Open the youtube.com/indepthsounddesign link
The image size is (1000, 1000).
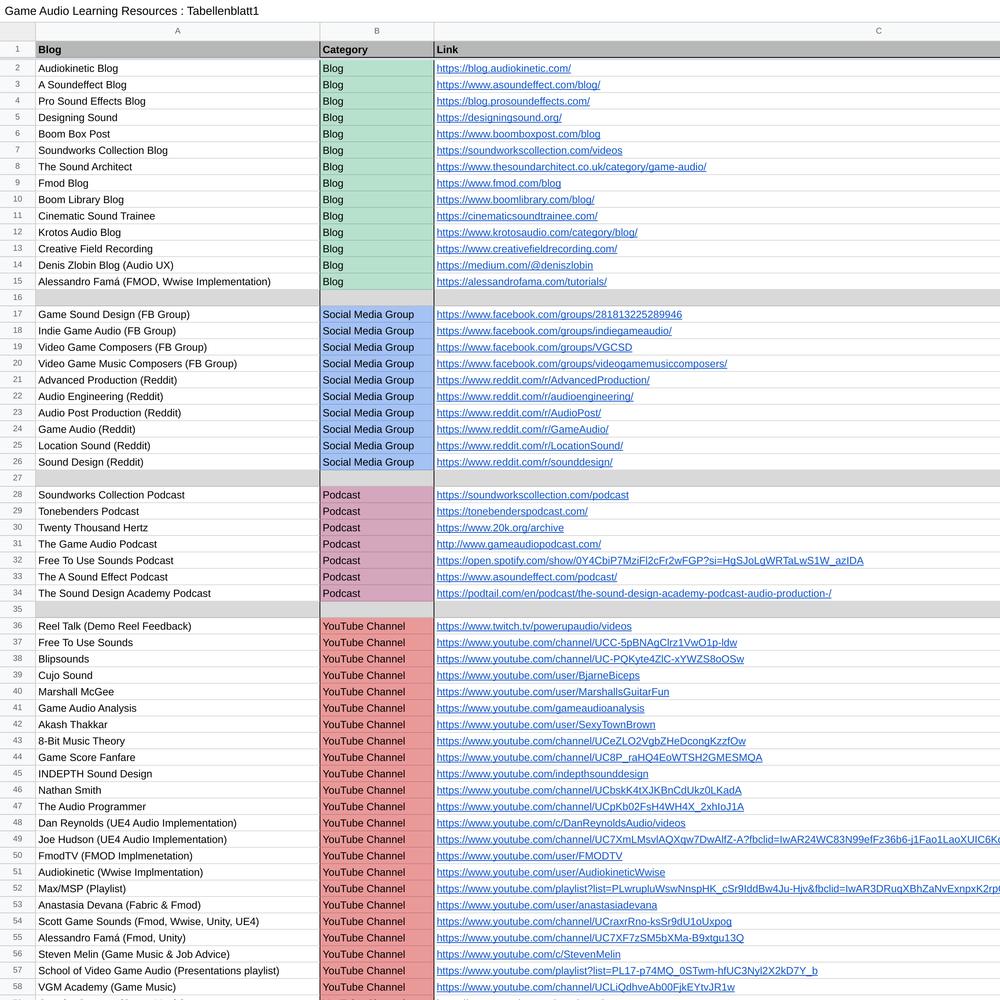(542, 774)
